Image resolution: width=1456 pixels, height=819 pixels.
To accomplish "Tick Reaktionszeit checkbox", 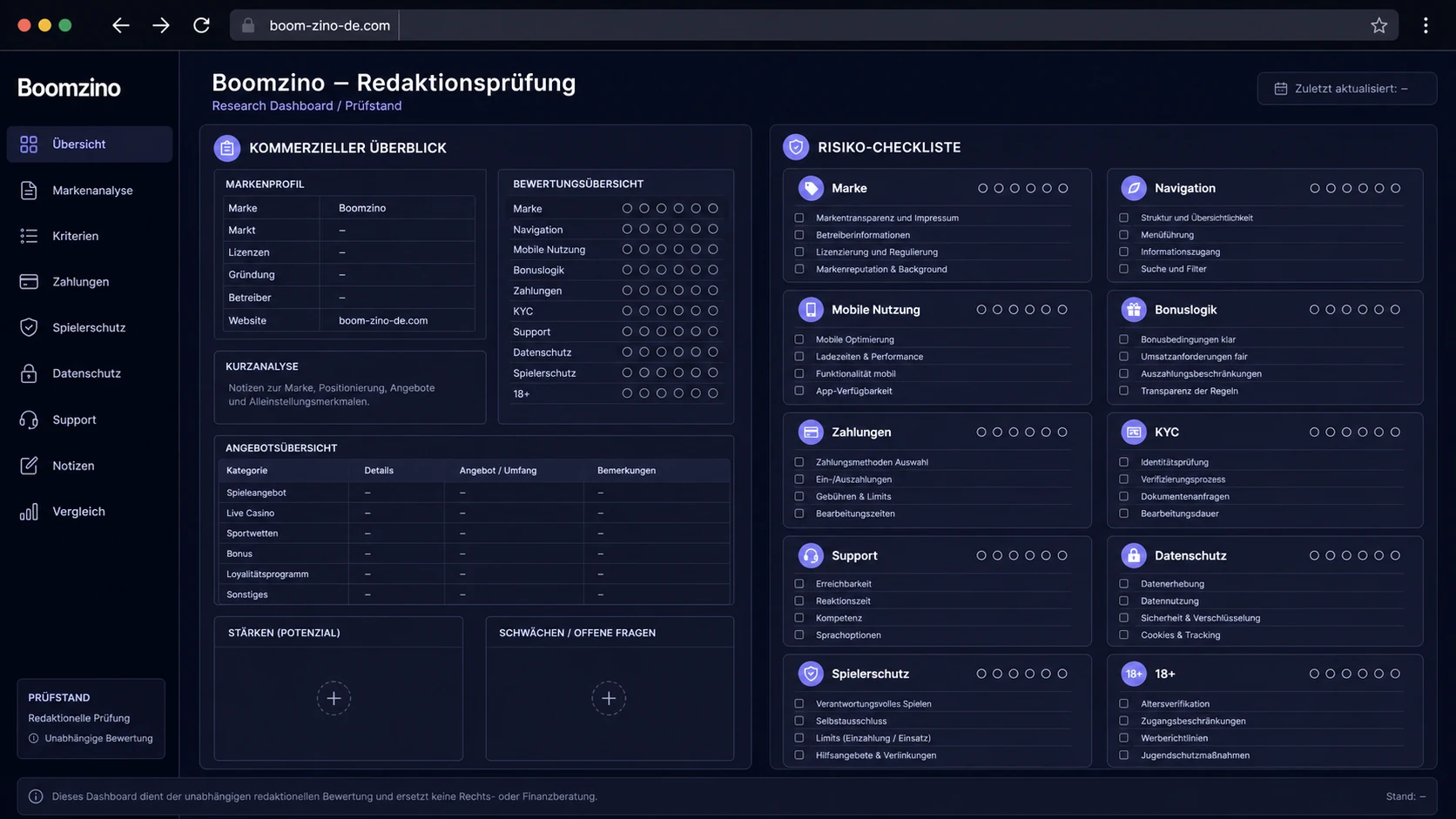I will (799, 601).
